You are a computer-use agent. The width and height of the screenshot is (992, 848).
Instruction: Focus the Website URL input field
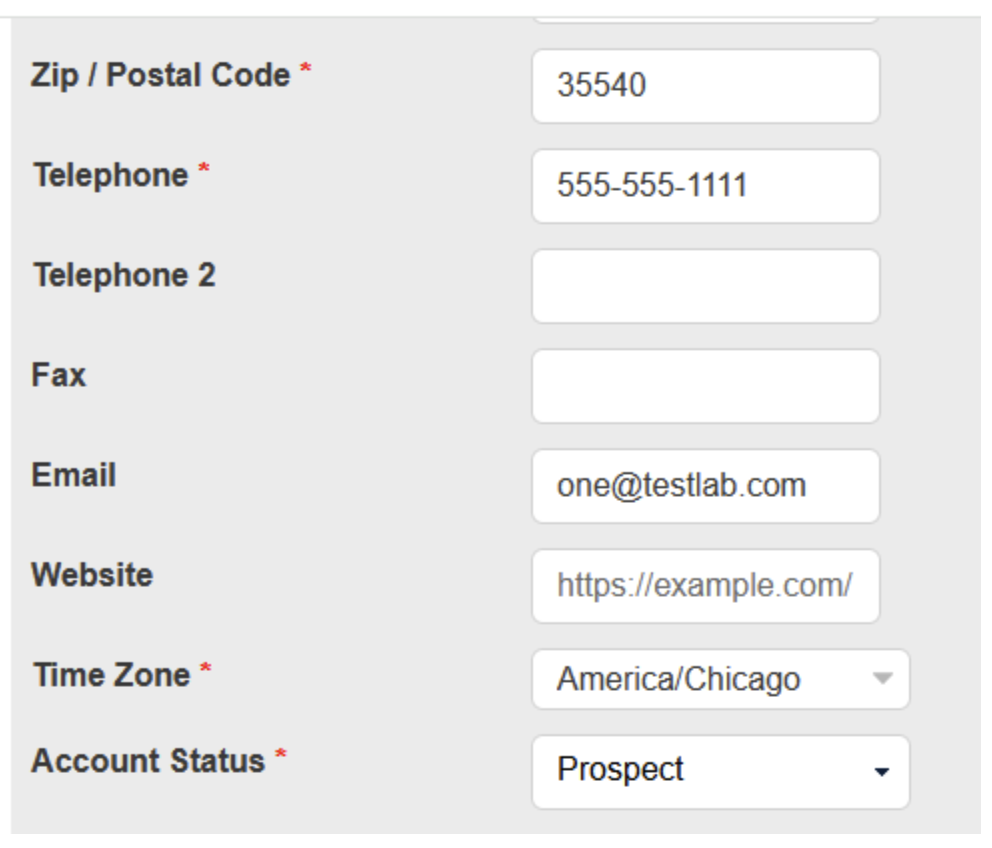705,586
